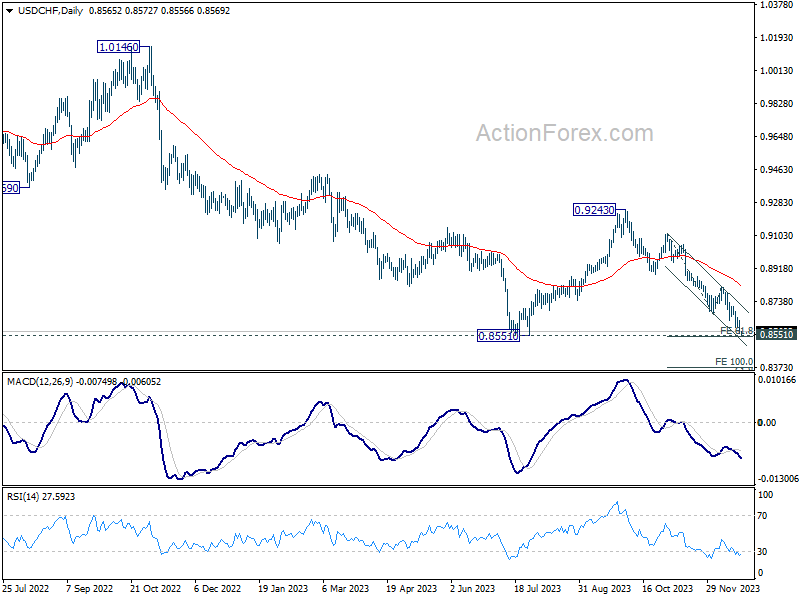This screenshot has height=600, width=800.
Task: Click the RSI(14) 27.5923 indicator label
Action: [x=41, y=496]
